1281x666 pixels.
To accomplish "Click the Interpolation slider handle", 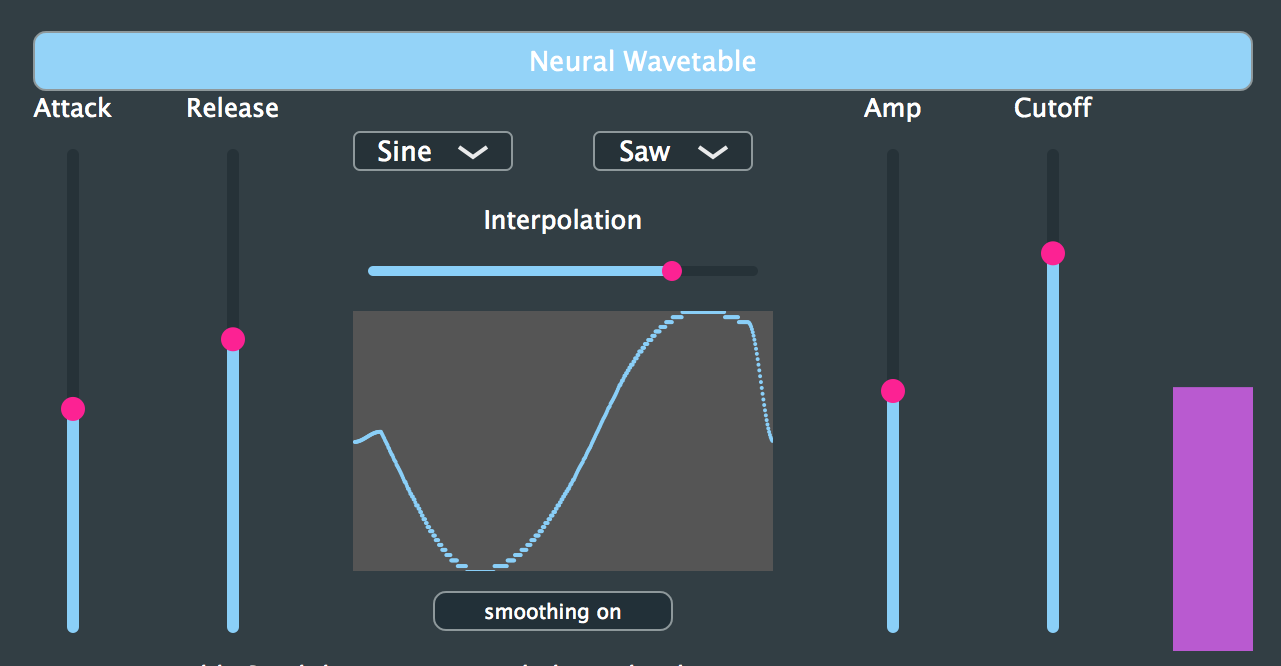I will (671, 270).
